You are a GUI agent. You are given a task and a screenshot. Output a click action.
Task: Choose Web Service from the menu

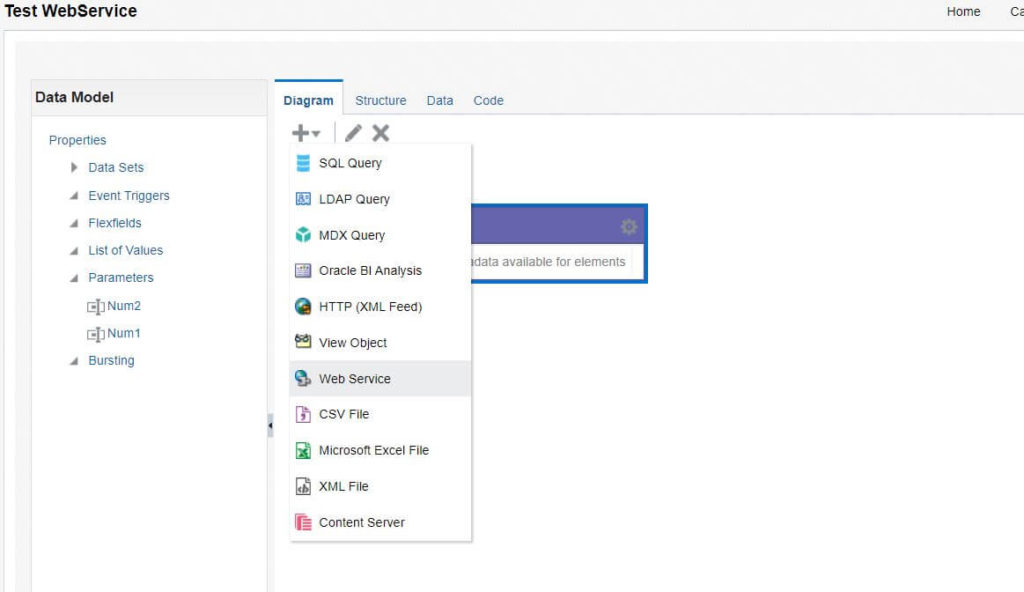click(380, 378)
